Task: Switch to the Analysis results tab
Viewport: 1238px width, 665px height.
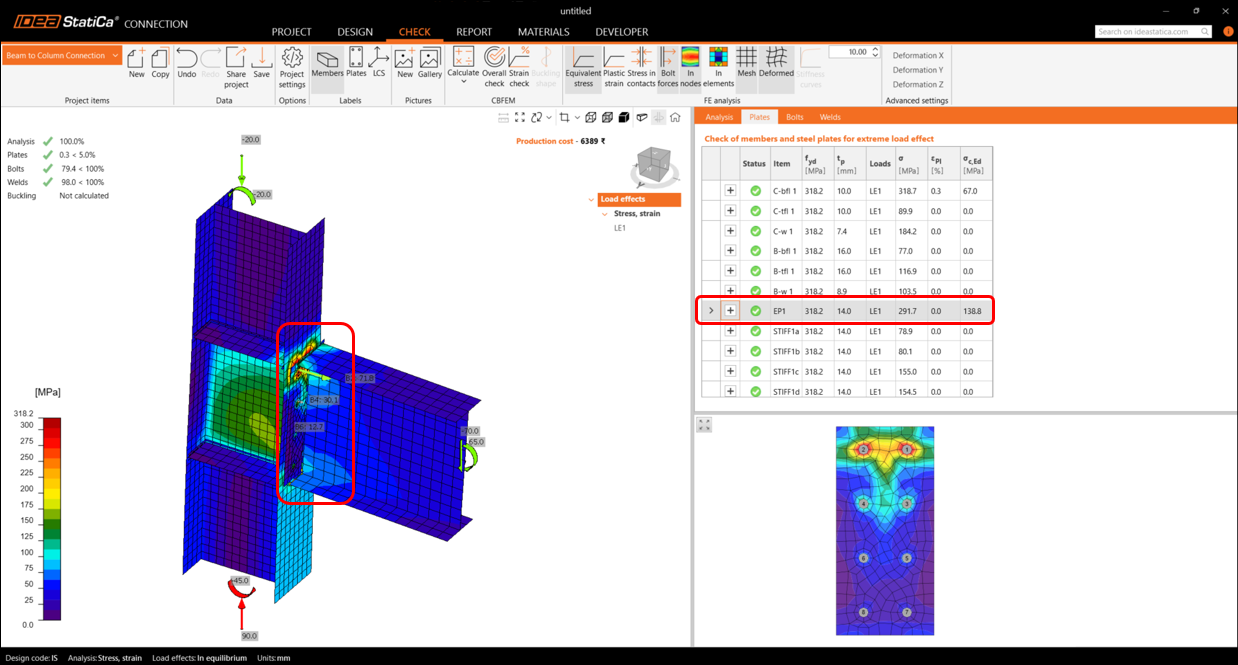Action: [719, 117]
